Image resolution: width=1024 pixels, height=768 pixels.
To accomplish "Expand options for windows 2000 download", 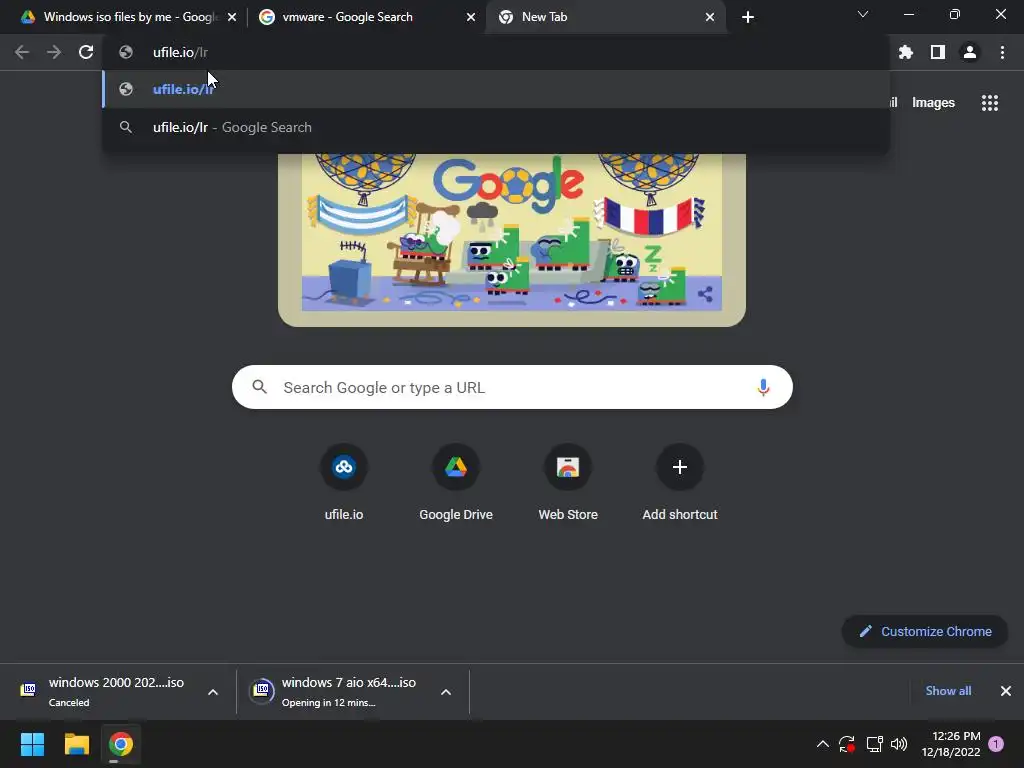I will coord(213,692).
